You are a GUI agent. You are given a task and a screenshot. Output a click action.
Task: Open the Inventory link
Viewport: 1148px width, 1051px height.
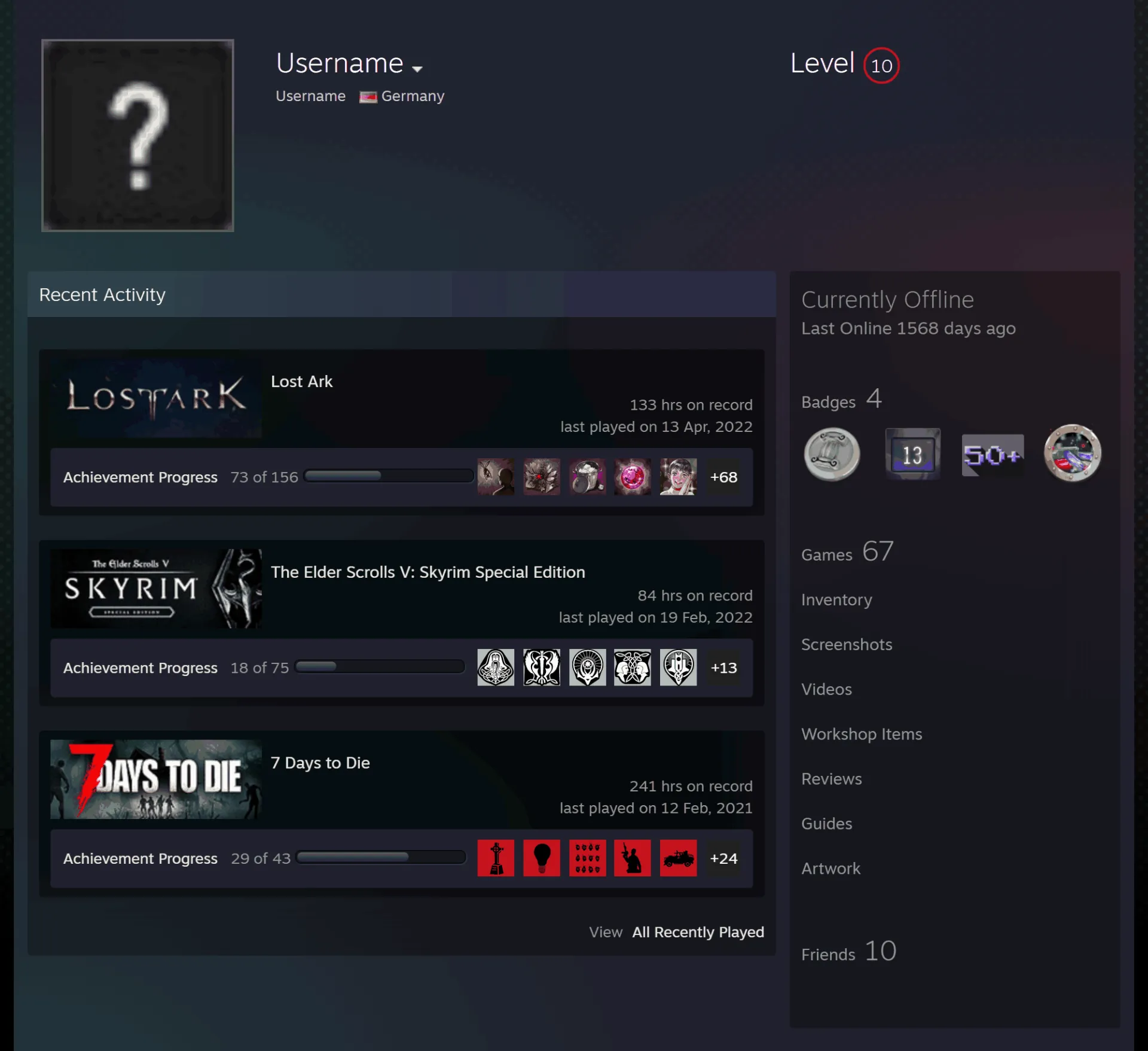point(836,600)
